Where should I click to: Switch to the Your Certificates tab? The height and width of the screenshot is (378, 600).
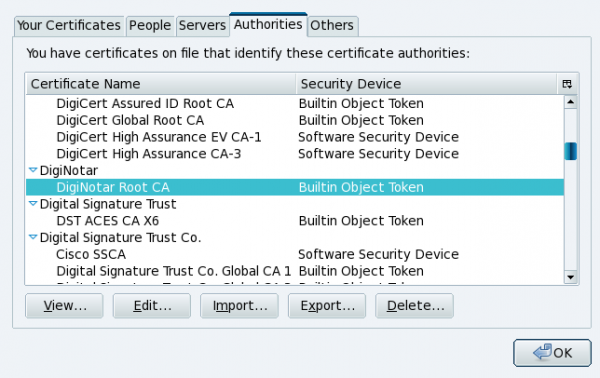(69, 26)
